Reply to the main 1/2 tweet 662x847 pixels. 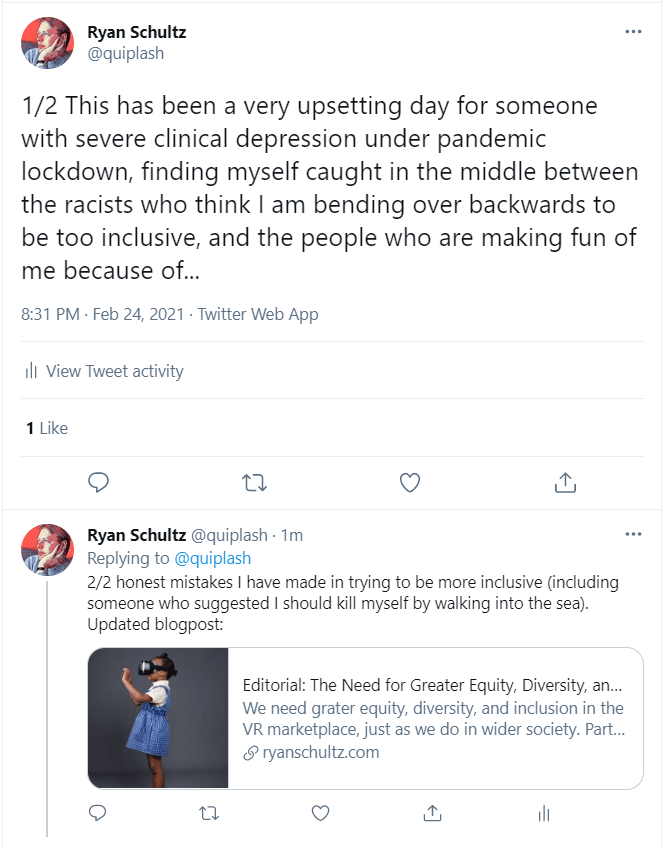click(98, 482)
